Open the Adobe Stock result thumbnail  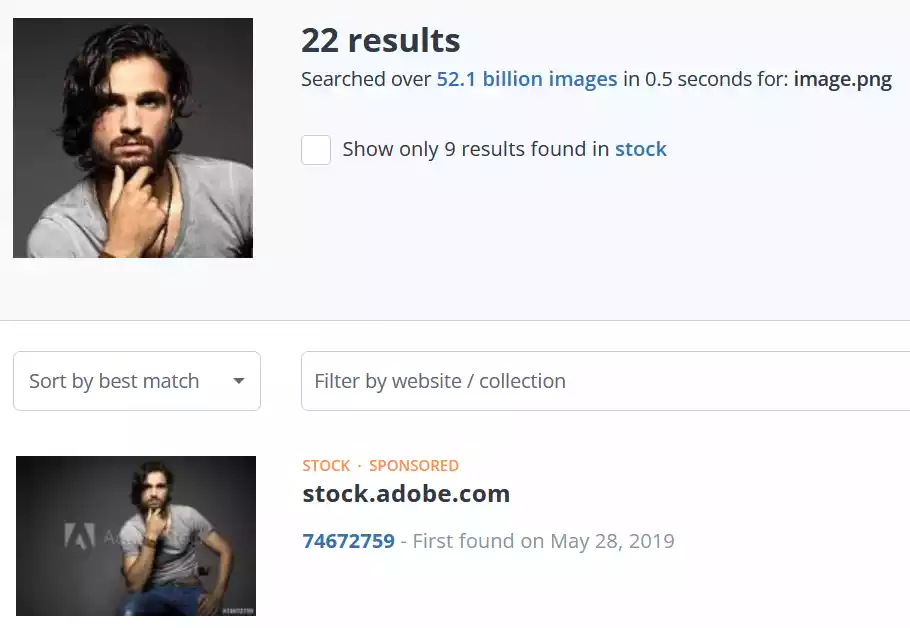[x=136, y=535]
